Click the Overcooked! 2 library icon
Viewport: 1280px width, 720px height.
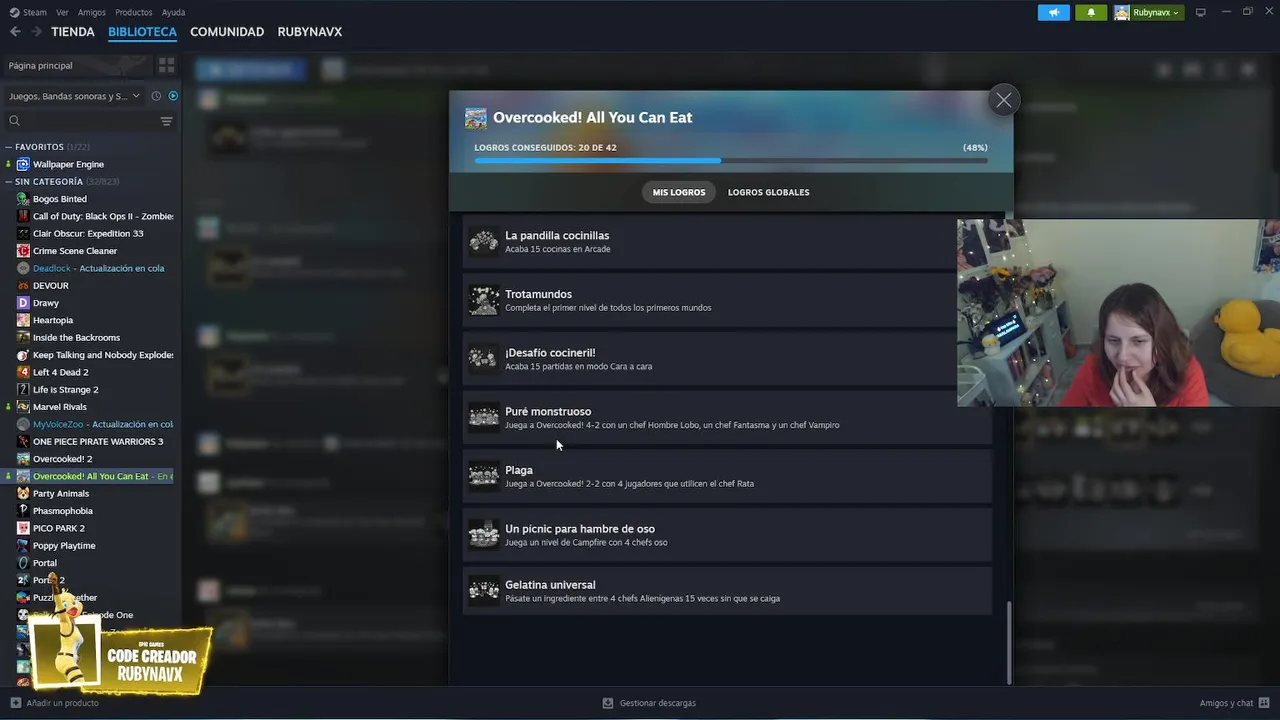(x=23, y=459)
